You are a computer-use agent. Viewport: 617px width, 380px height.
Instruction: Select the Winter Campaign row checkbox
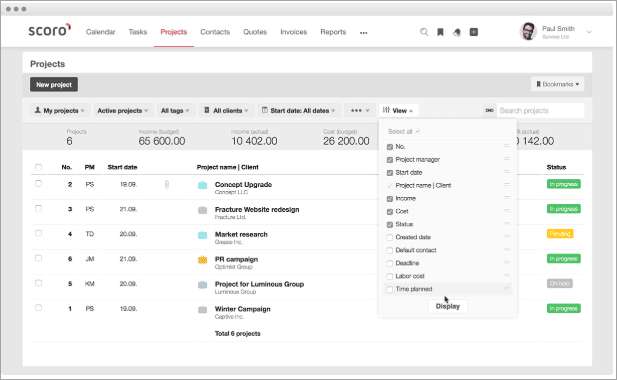38,308
